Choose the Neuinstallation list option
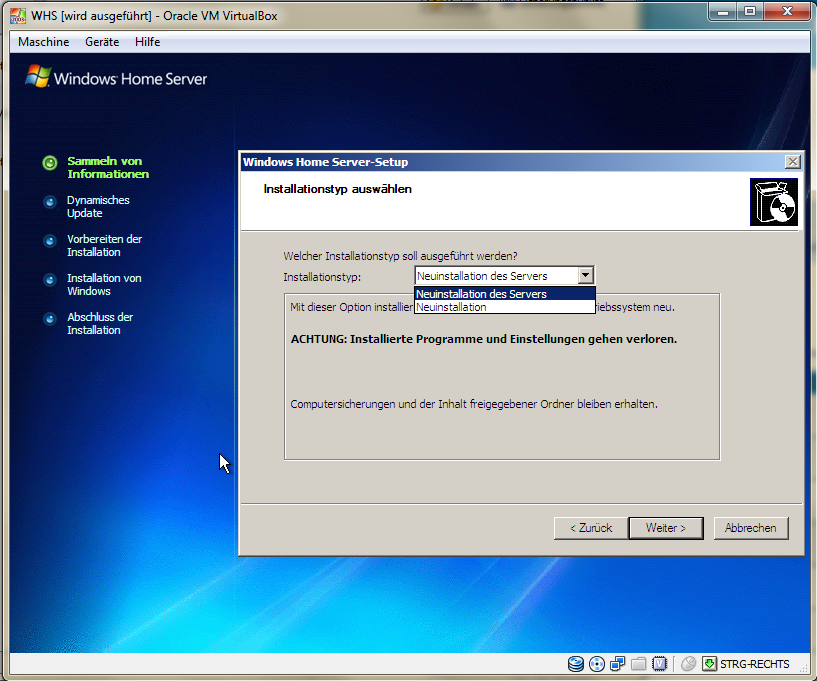Viewport: 817px width, 681px height. tap(504, 307)
